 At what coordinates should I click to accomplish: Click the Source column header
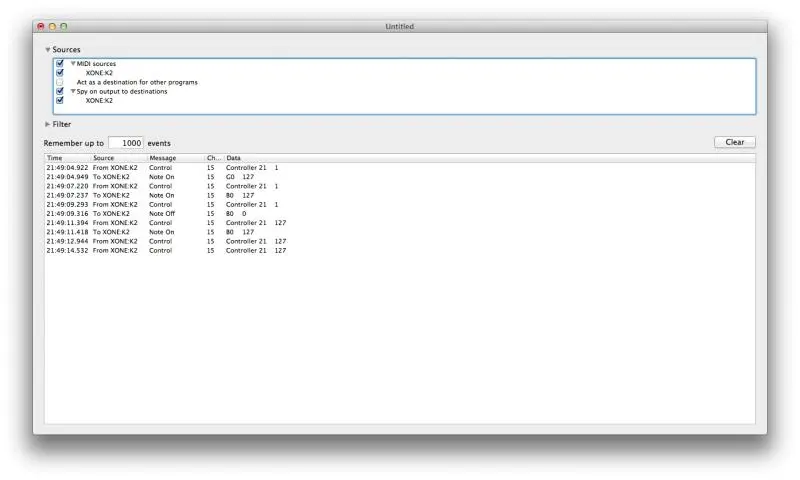point(118,158)
